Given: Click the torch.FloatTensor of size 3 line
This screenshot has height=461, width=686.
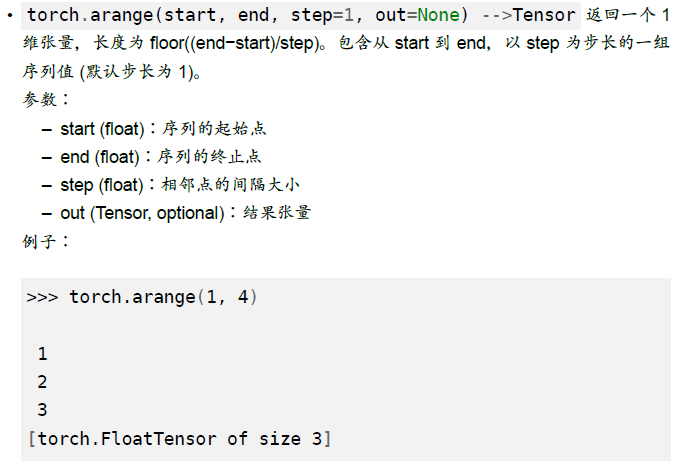Looking at the screenshot, I should [x=179, y=438].
